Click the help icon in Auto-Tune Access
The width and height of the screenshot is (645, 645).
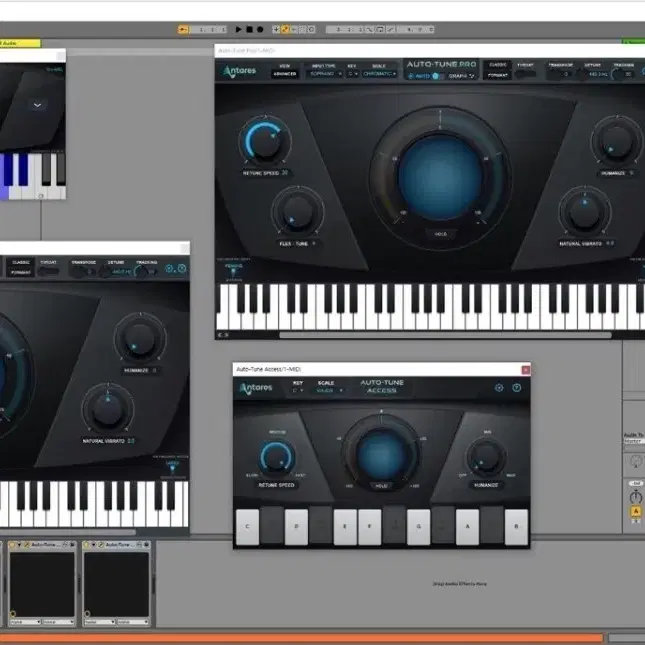coord(517,387)
